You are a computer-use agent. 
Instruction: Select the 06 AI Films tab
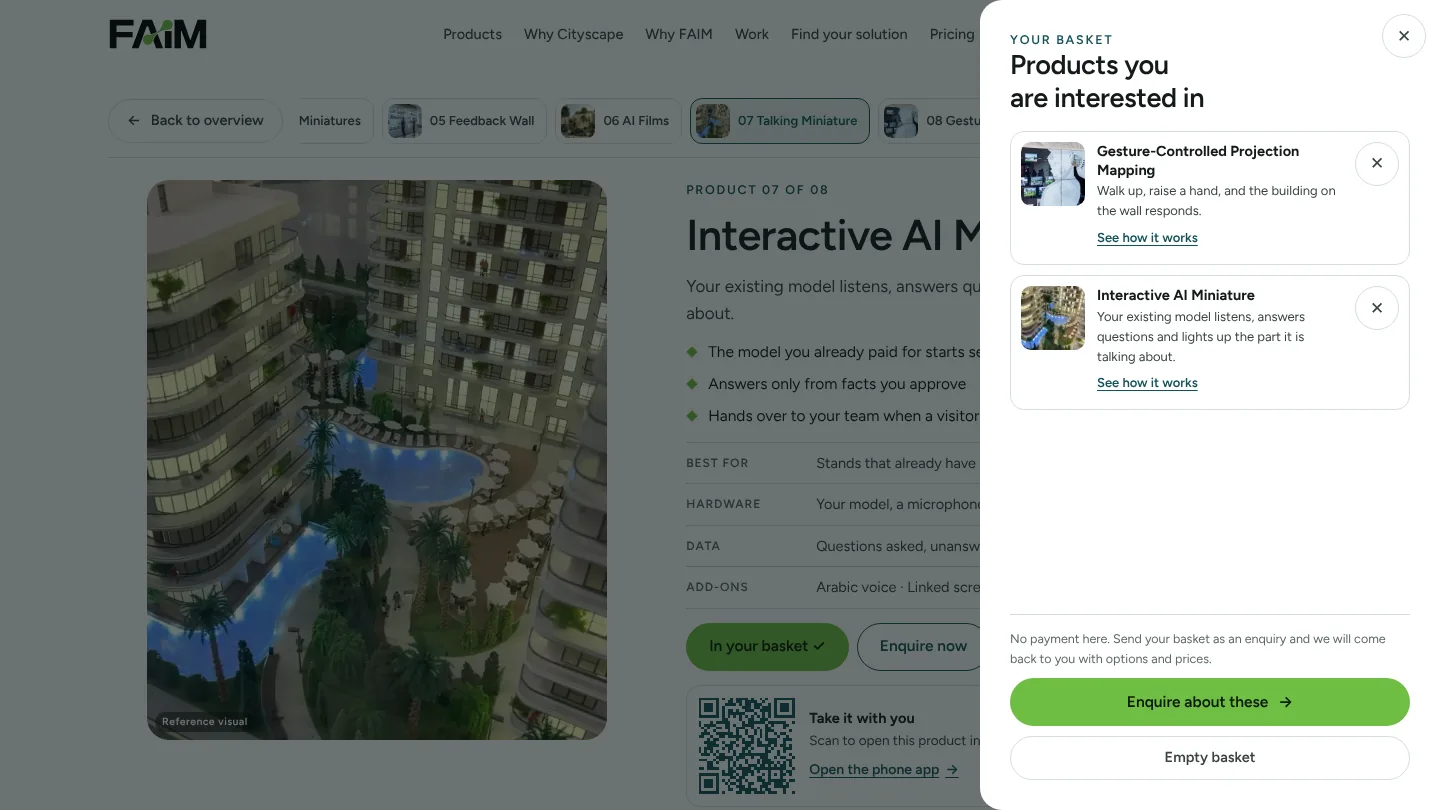point(618,121)
